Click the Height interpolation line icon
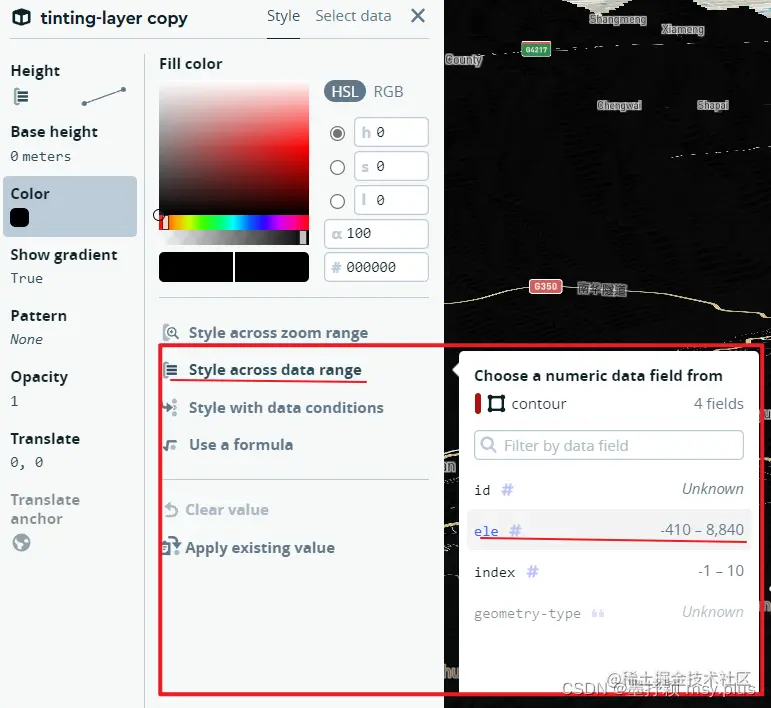Screen dimensions: 771x708 [104, 96]
